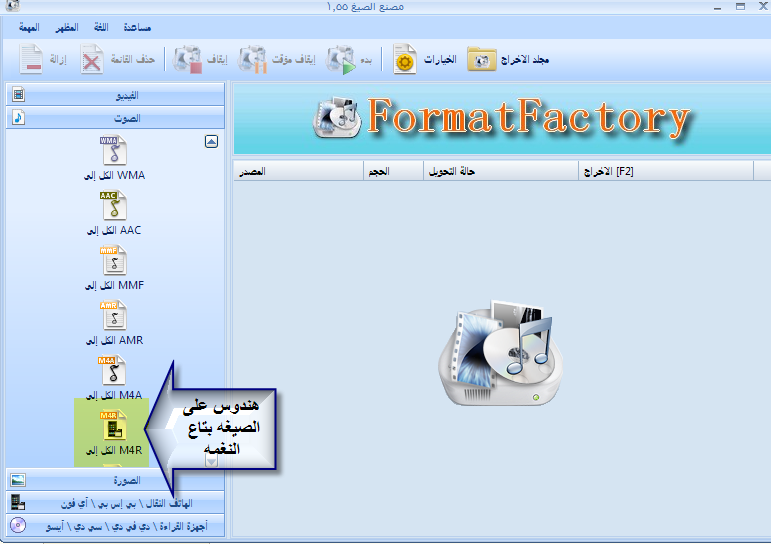Click the Remove (إزالة) toolbar icon

coord(31,60)
